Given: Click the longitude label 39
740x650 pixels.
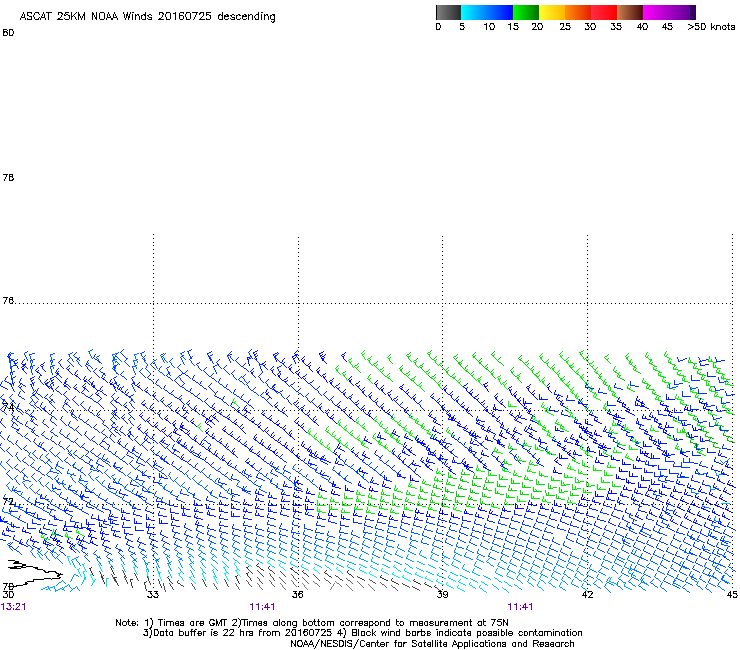Looking at the screenshot, I should tap(442, 594).
